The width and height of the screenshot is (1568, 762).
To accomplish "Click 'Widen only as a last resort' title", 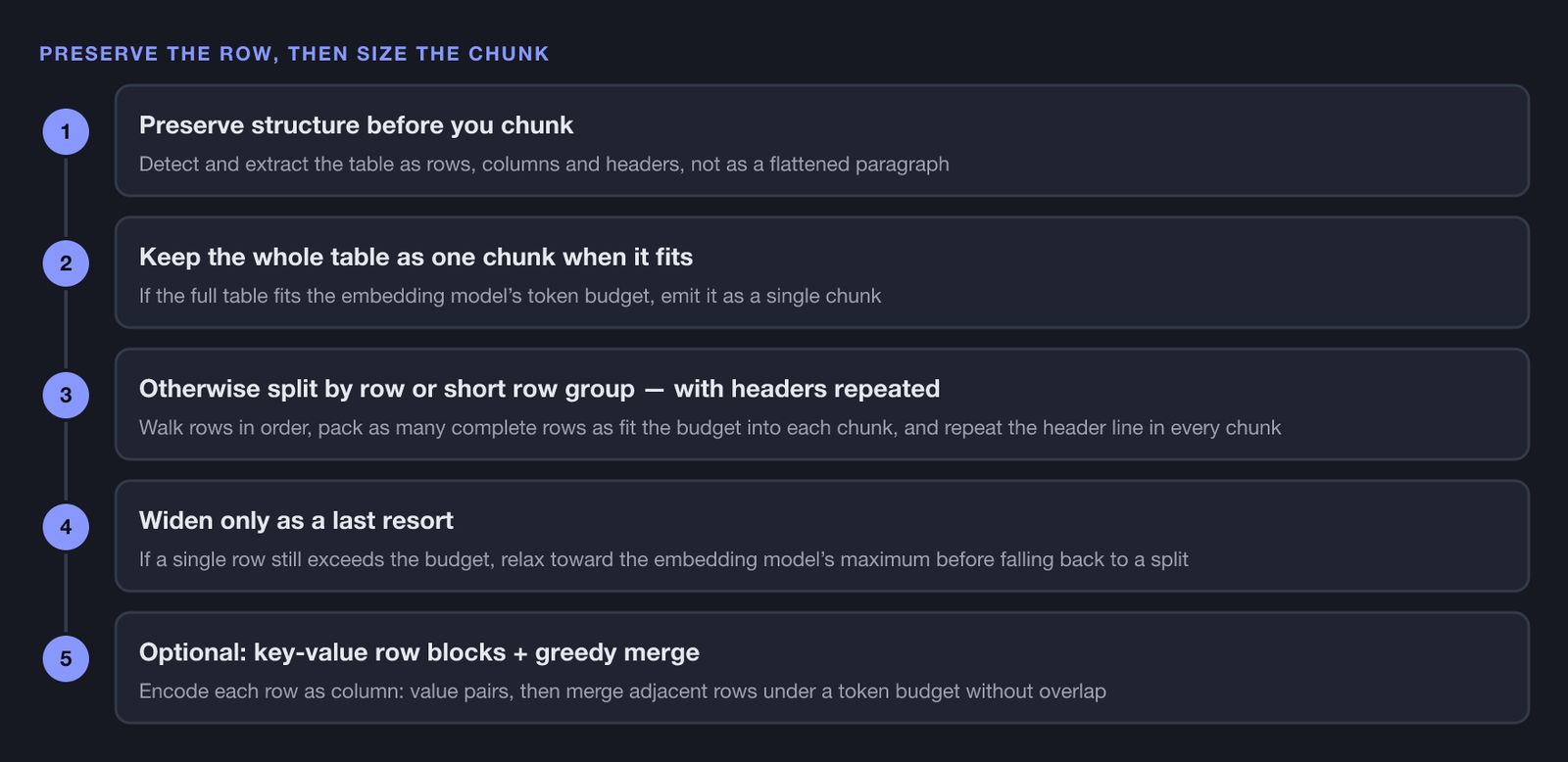I will 296,520.
